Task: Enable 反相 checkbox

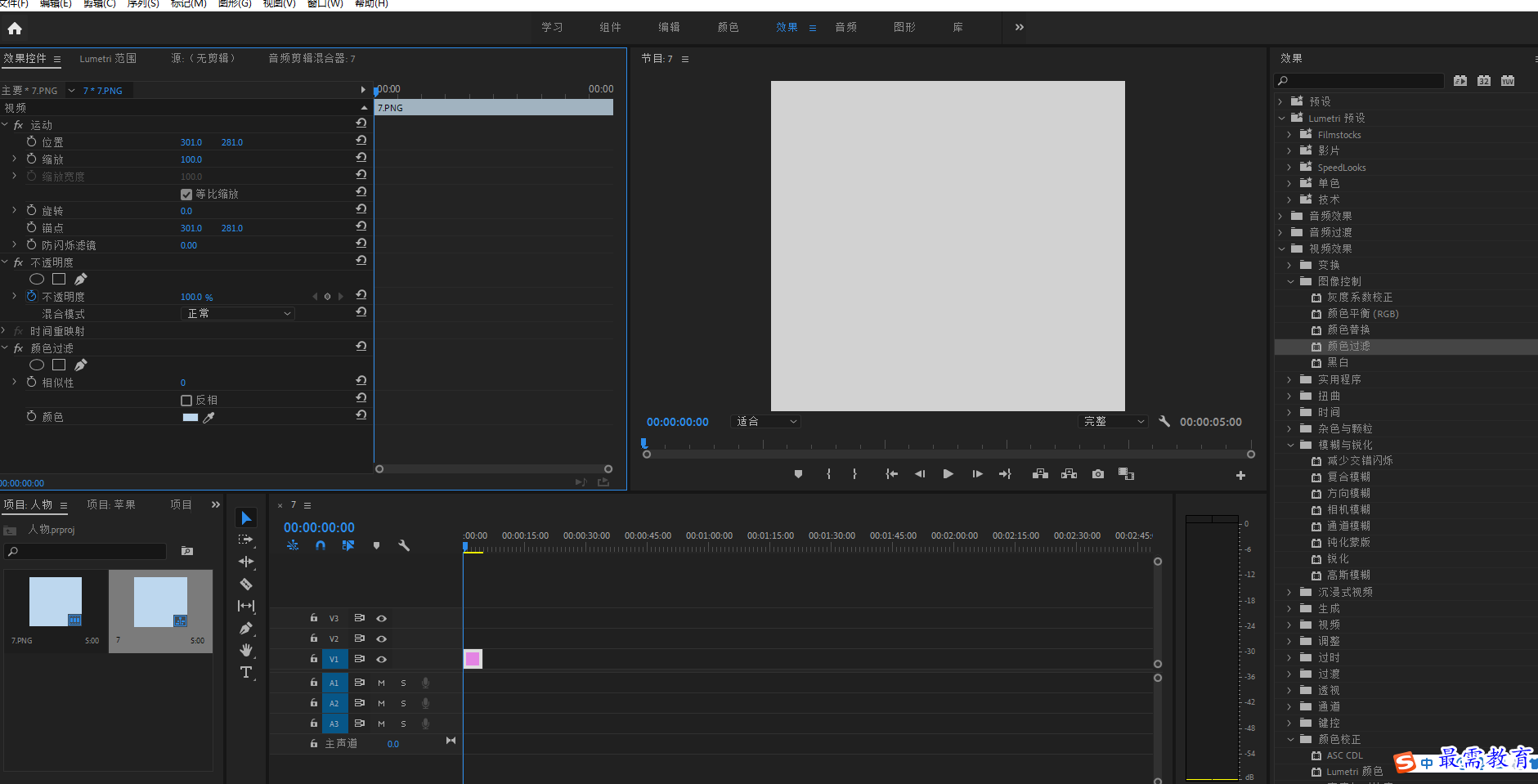Action: click(x=186, y=401)
